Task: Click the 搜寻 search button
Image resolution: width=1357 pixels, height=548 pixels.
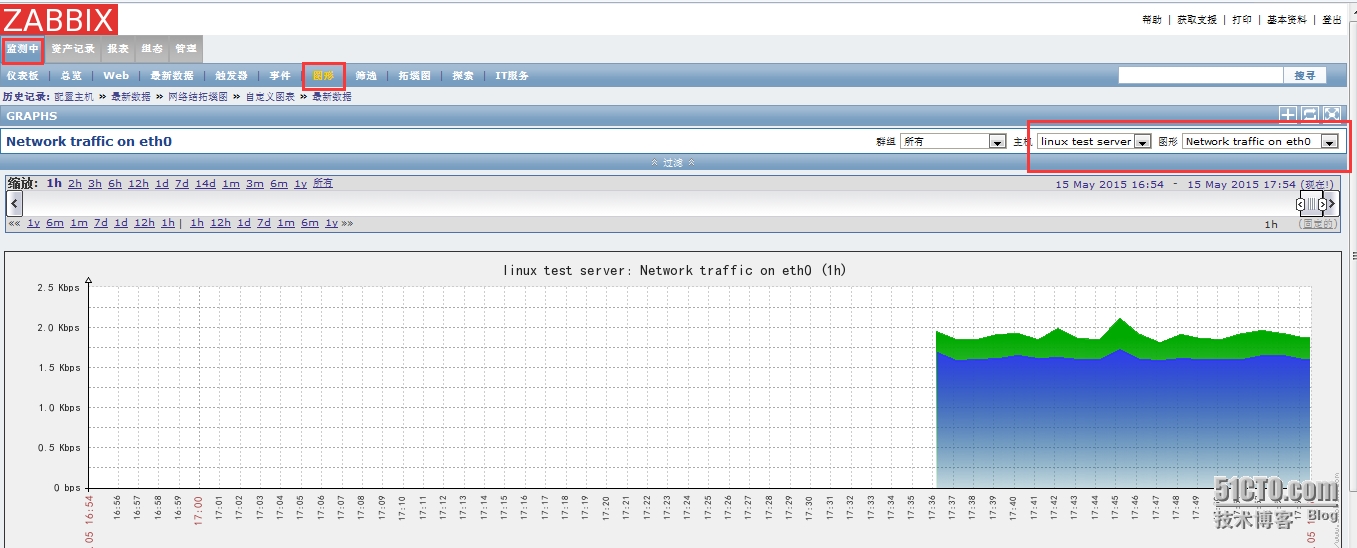Action: point(1305,75)
